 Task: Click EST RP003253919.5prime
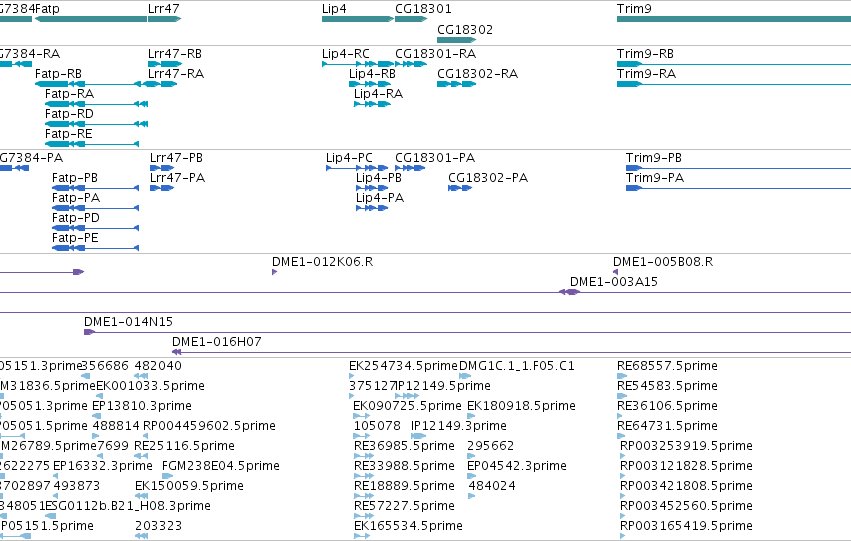[687, 447]
